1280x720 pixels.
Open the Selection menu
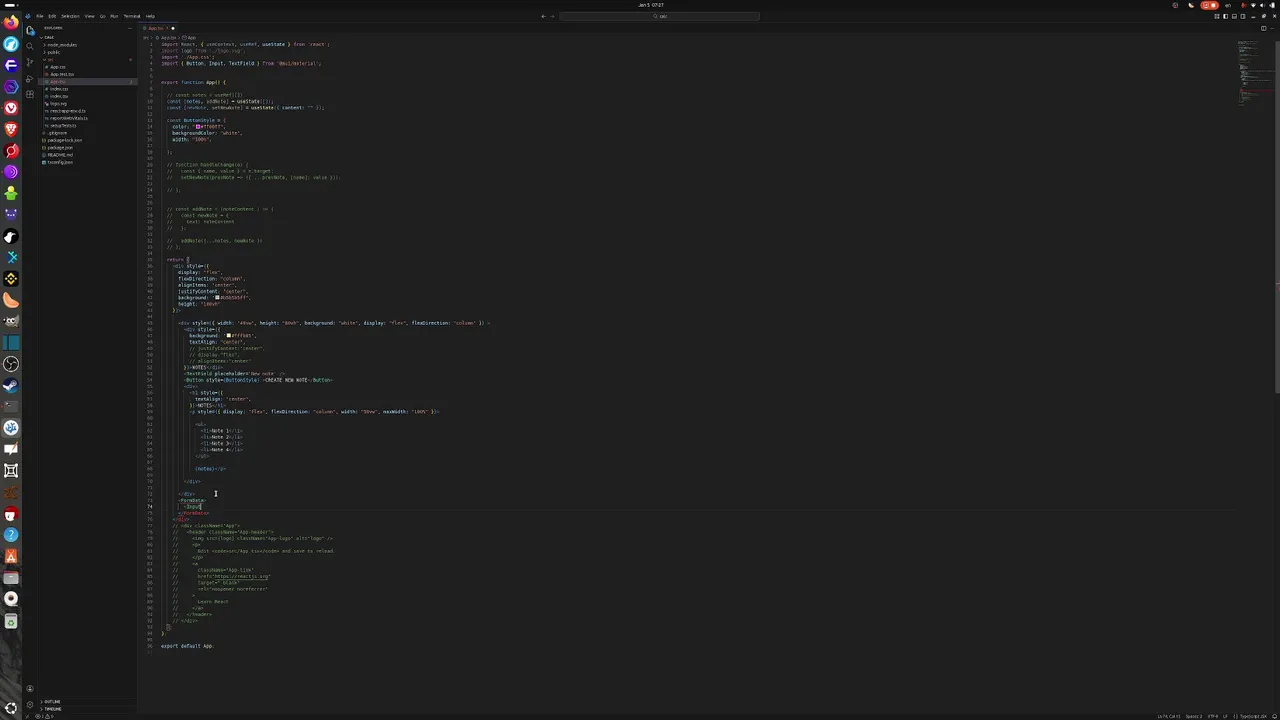(x=70, y=16)
